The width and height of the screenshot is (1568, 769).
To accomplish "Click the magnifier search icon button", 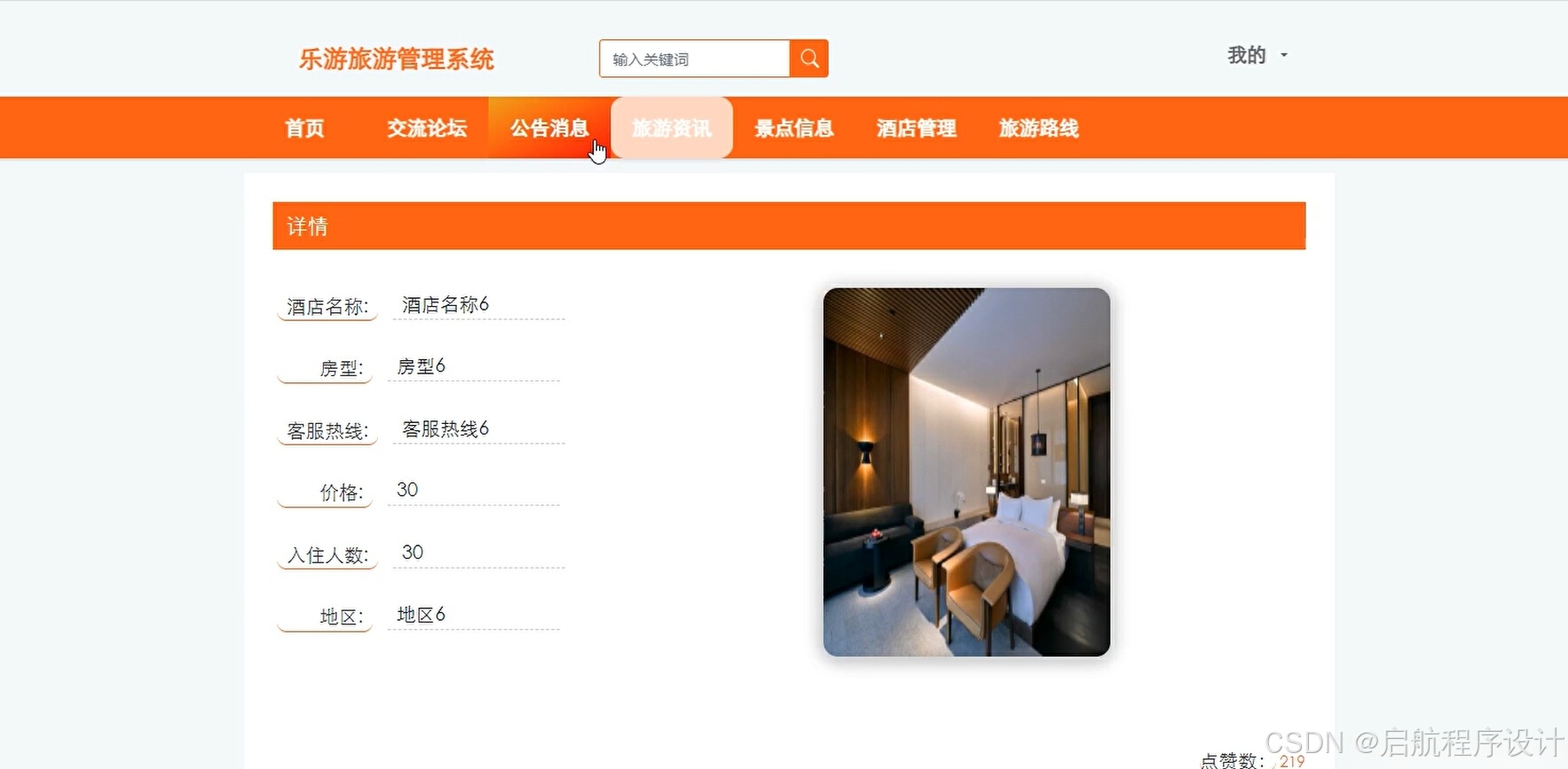I will click(x=808, y=59).
